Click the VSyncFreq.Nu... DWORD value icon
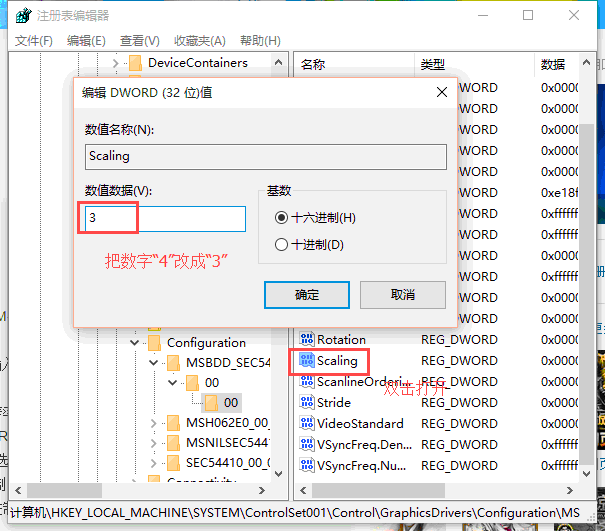 click(x=307, y=465)
